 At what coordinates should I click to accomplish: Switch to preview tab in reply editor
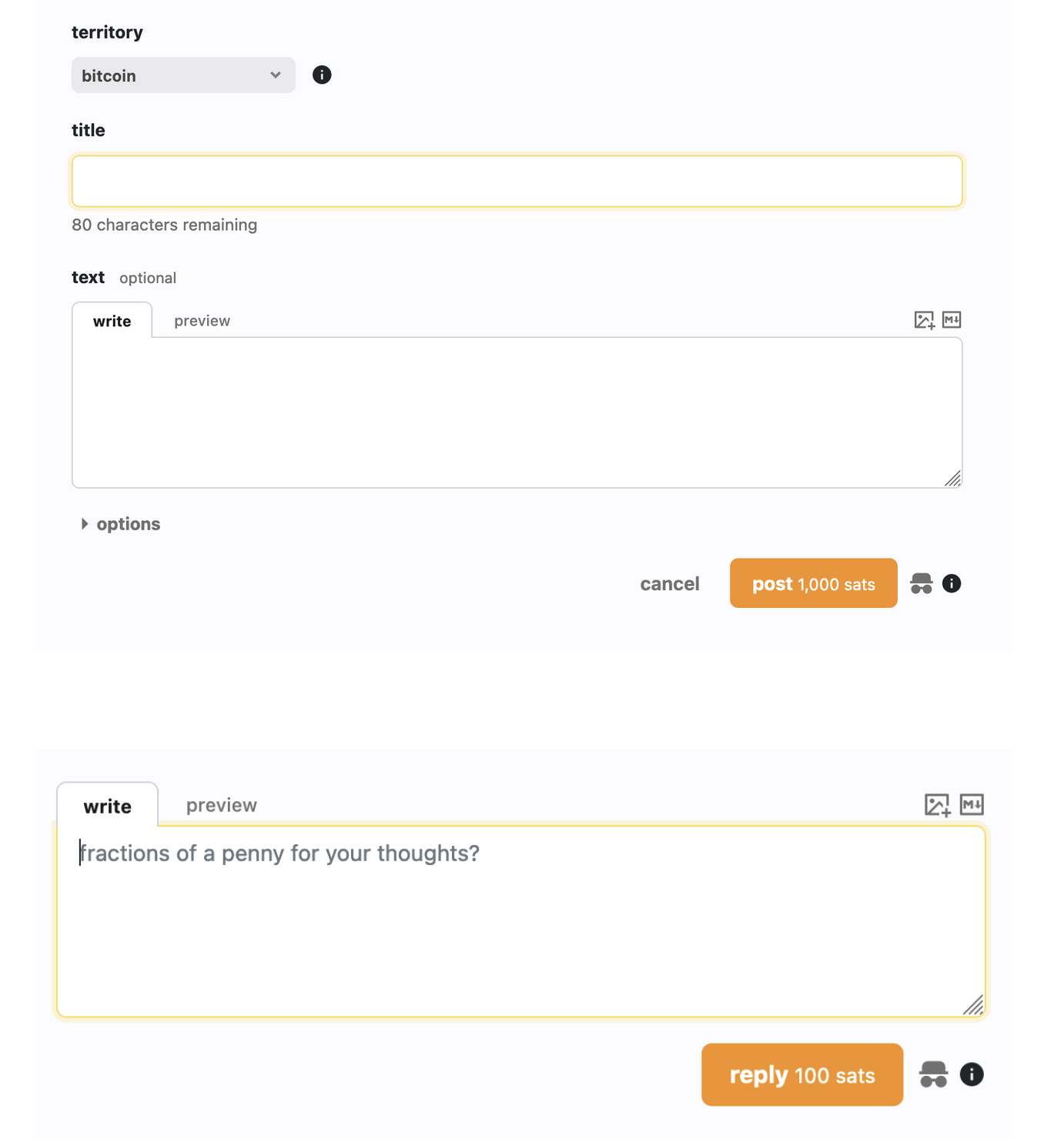pyautogui.click(x=222, y=806)
